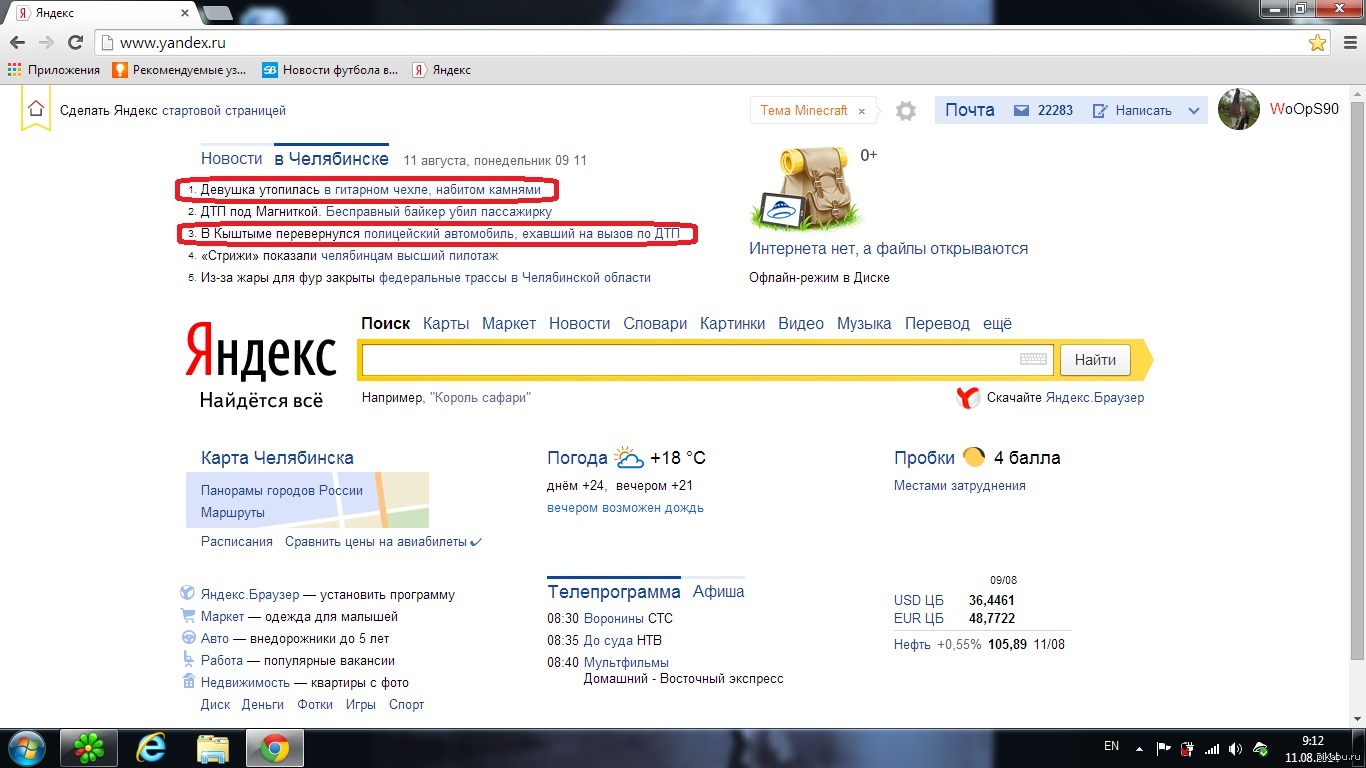Open the Телепрограмма tab
The image size is (1366, 768).
[x=614, y=592]
